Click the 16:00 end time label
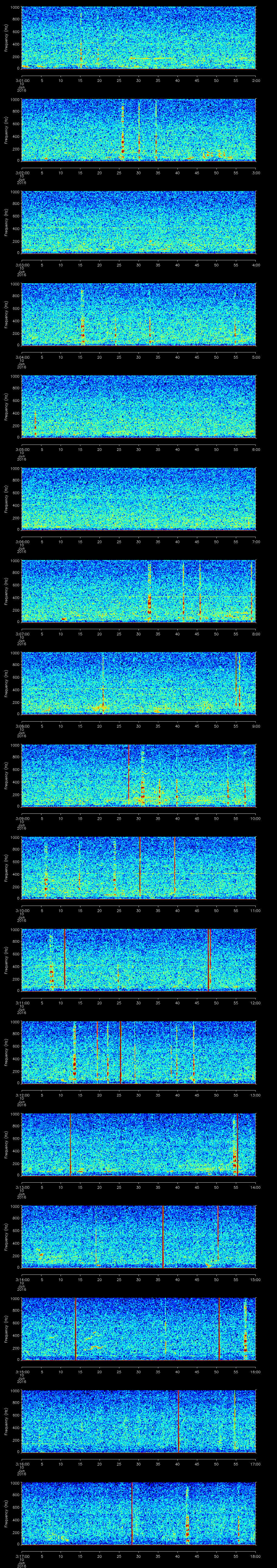Image resolution: width=277 pixels, height=1568 pixels. 256,1372
